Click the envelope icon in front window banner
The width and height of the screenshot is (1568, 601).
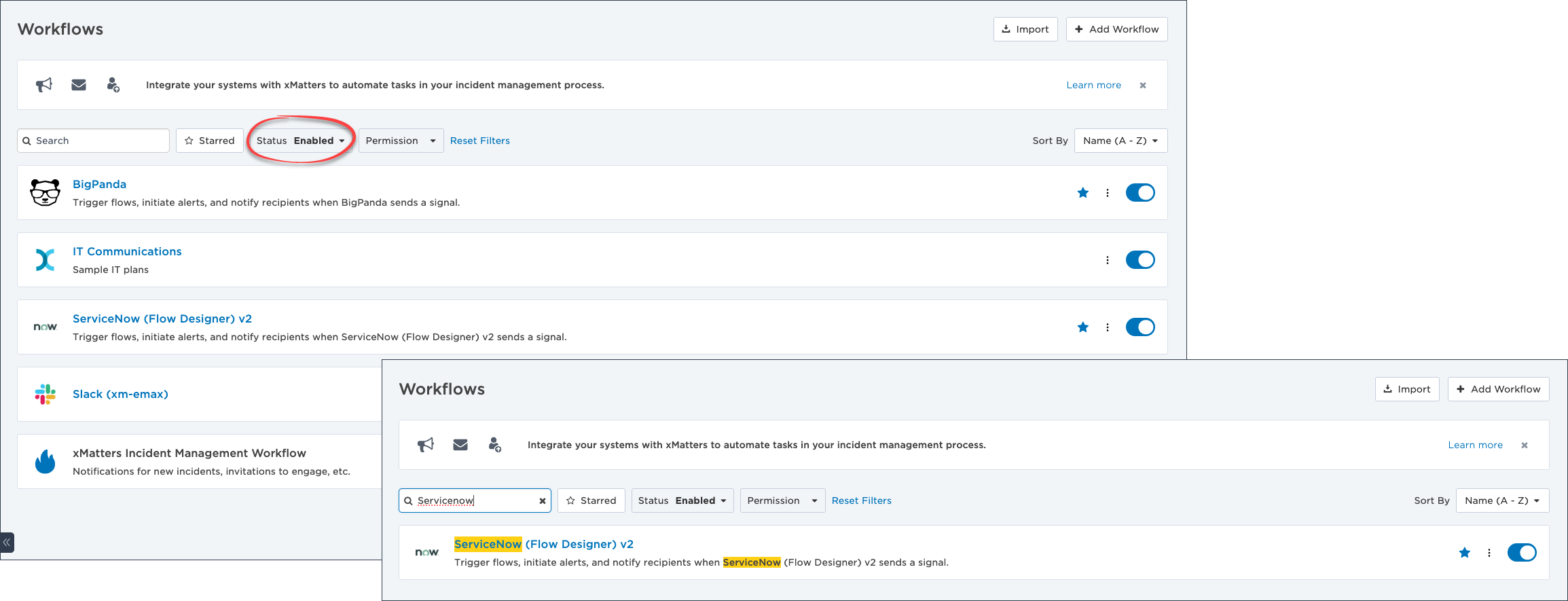coord(460,445)
